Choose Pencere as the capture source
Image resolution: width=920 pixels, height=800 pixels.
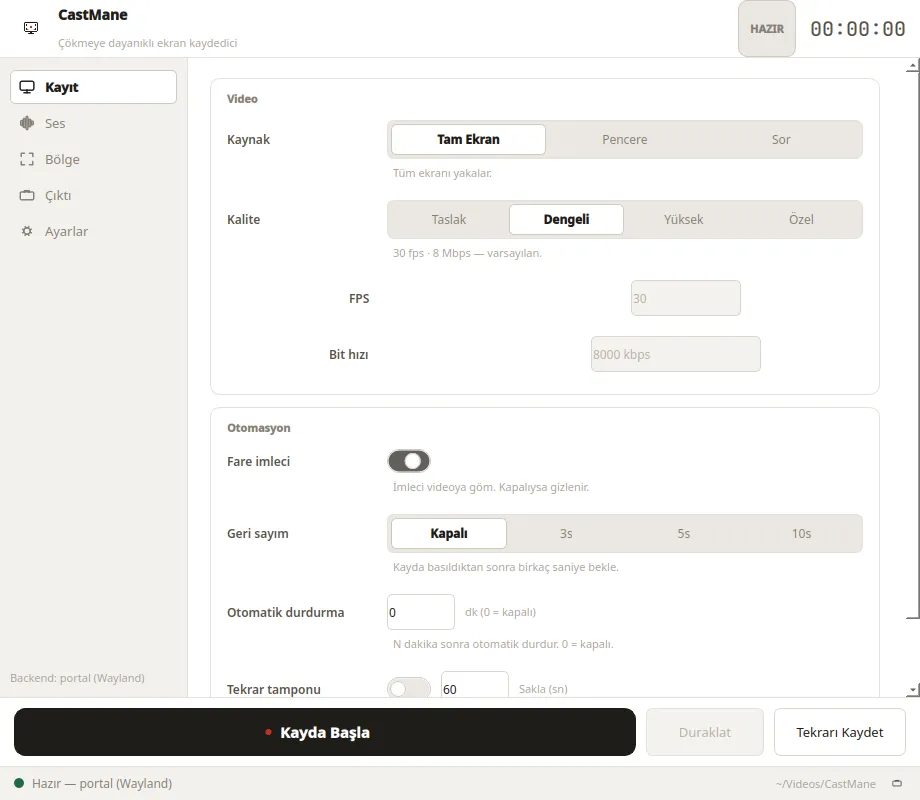point(625,140)
